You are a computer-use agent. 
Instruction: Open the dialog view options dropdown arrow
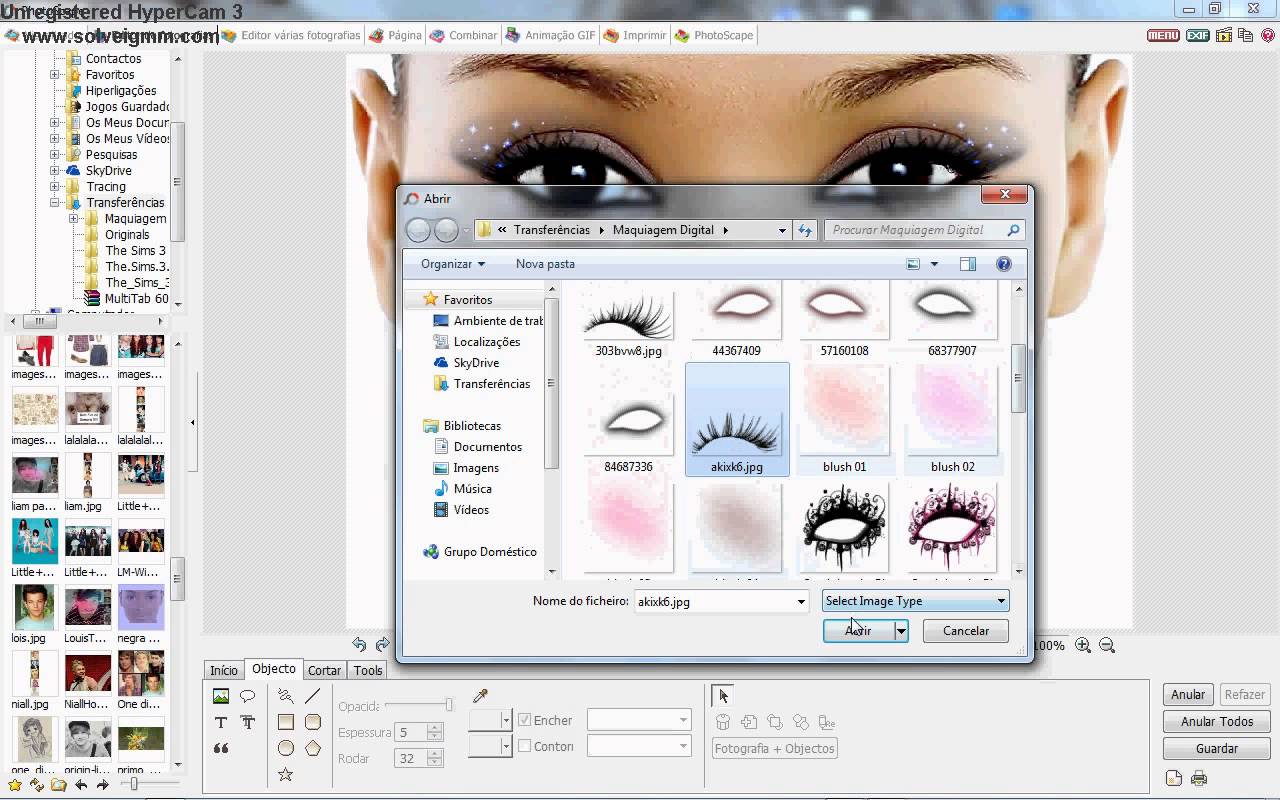935,264
